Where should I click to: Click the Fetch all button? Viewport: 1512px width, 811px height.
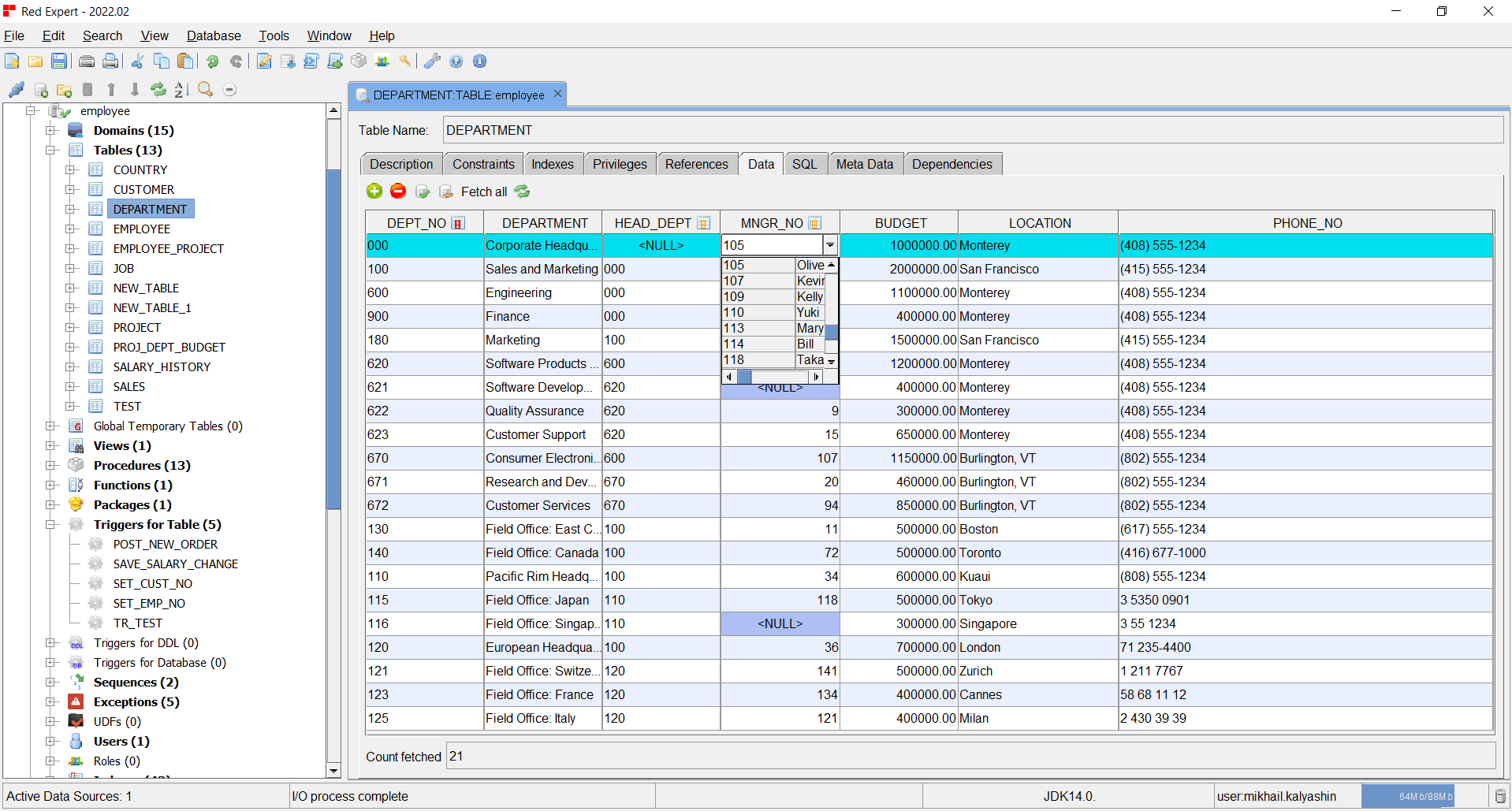click(x=483, y=192)
